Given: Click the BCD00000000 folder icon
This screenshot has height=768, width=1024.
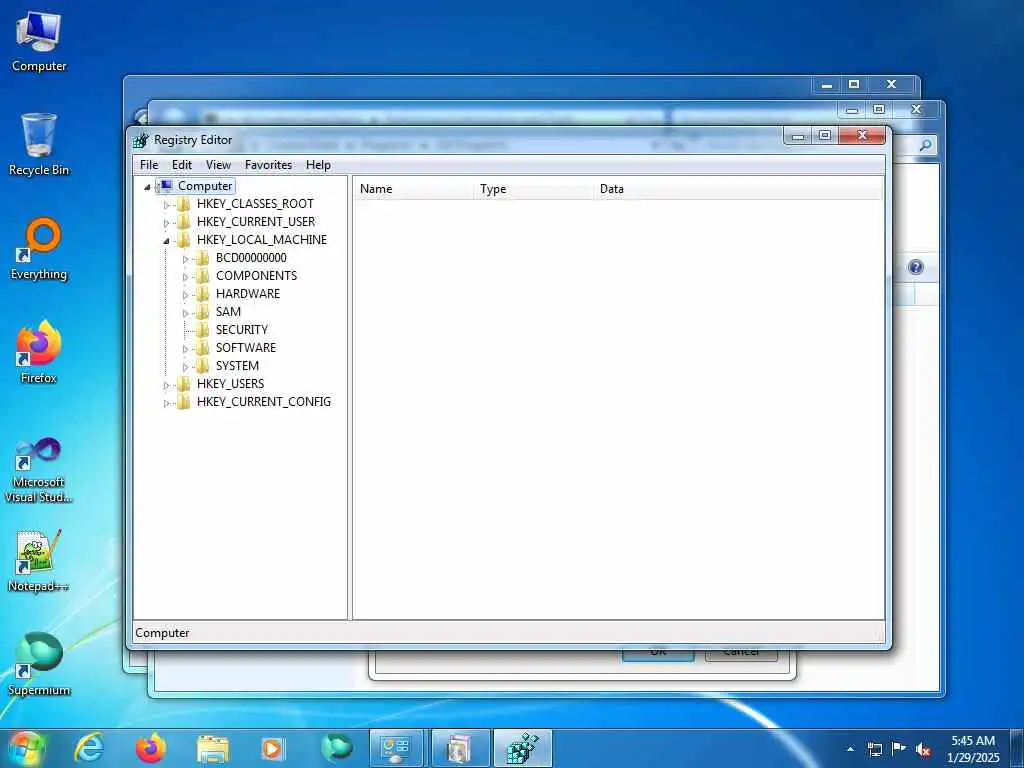Looking at the screenshot, I should (x=202, y=258).
